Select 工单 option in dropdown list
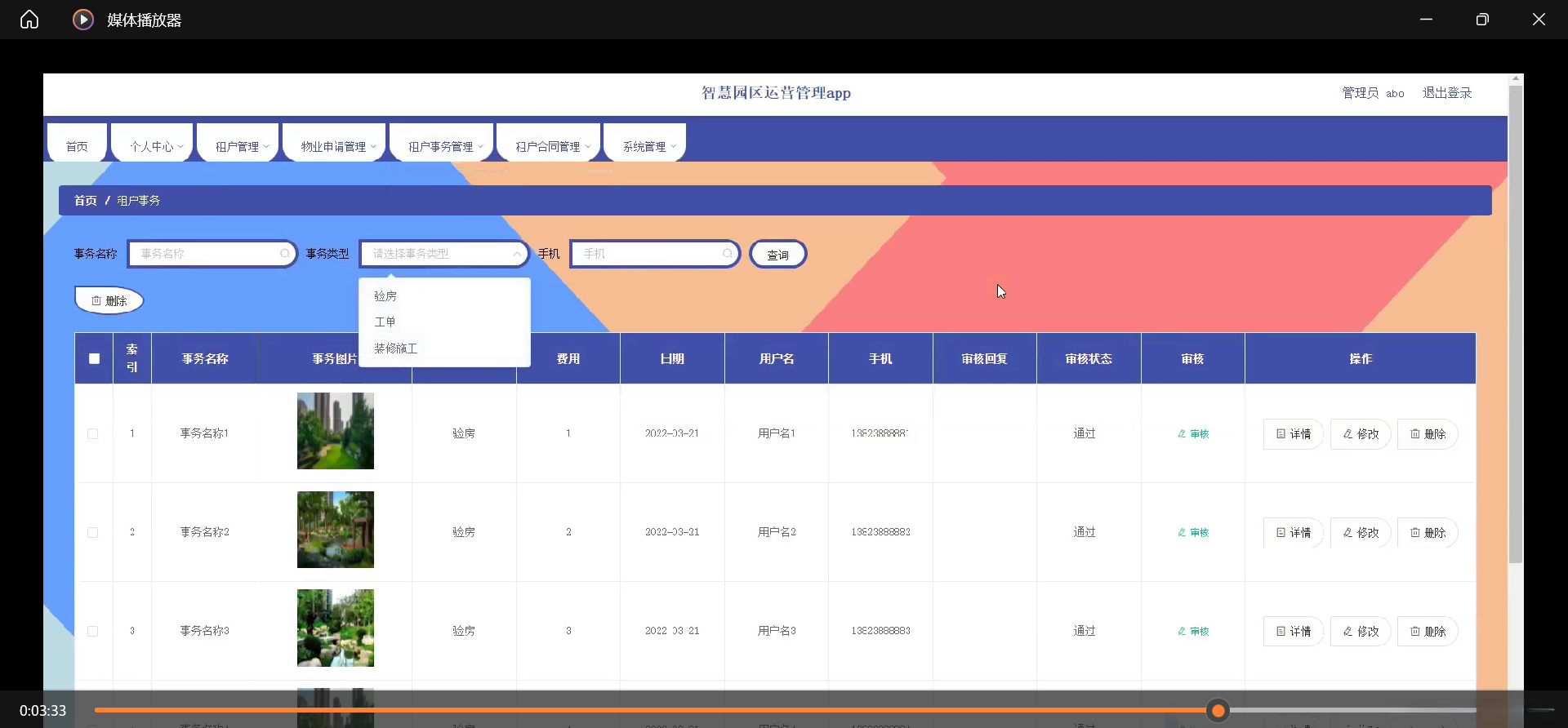Image resolution: width=1568 pixels, height=728 pixels. pyautogui.click(x=444, y=322)
